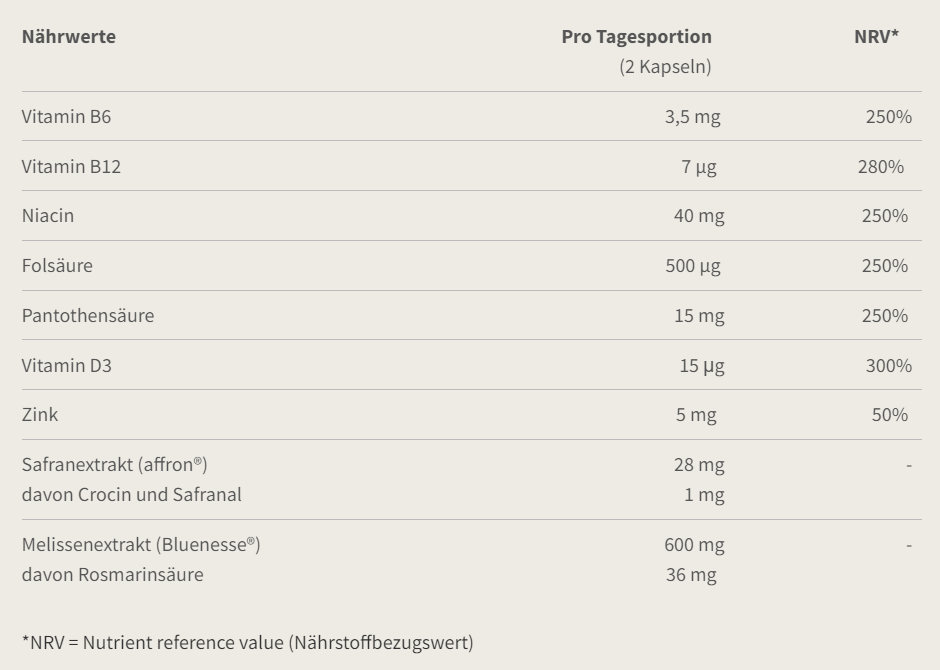The width and height of the screenshot is (940, 670).
Task: Select the Pantothensäure label
Action: 88,316
